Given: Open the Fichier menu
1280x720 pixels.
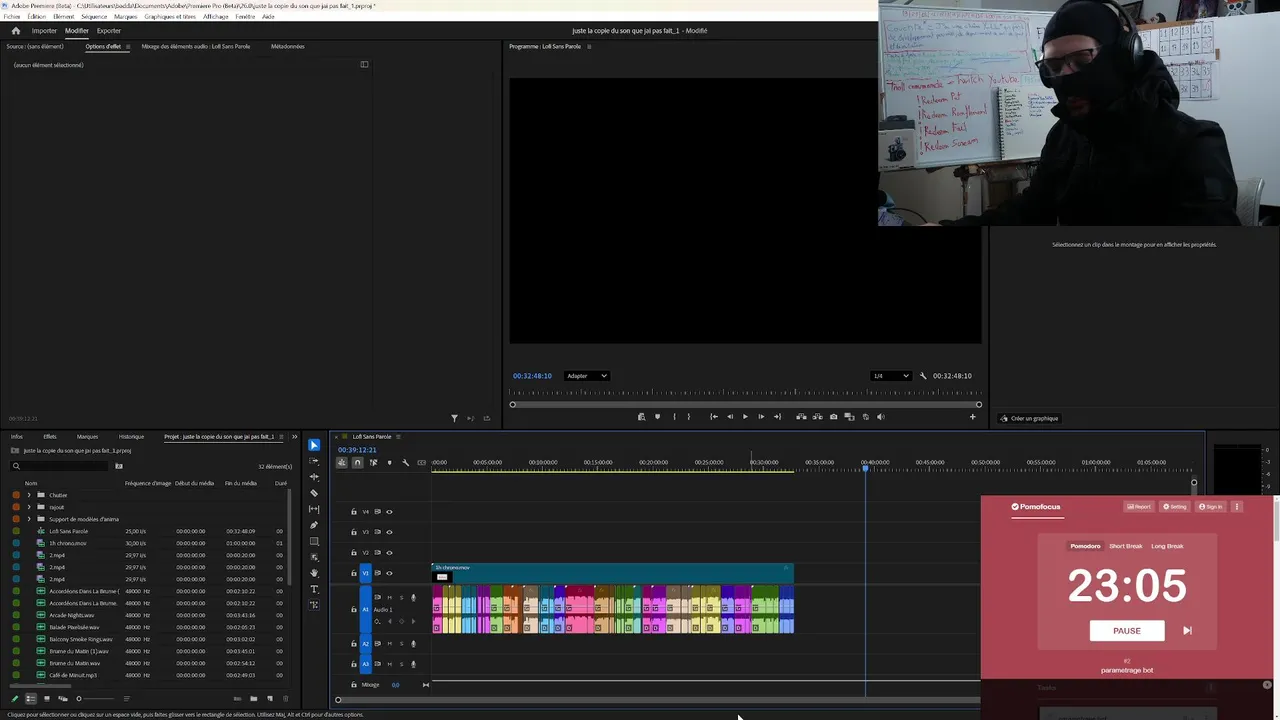Looking at the screenshot, I should (x=12, y=17).
